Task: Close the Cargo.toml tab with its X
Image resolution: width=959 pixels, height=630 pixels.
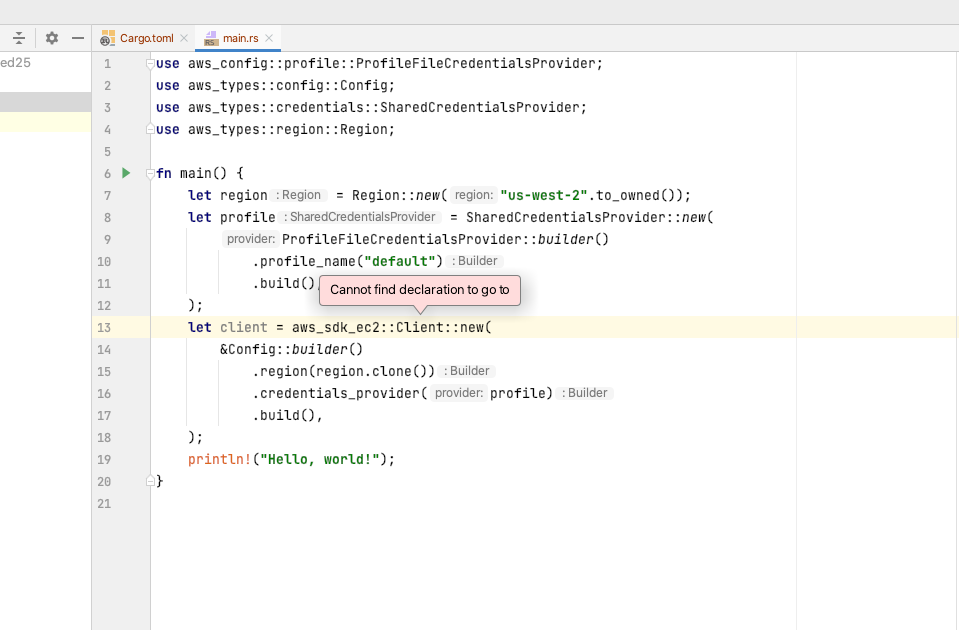Action: click(x=184, y=37)
